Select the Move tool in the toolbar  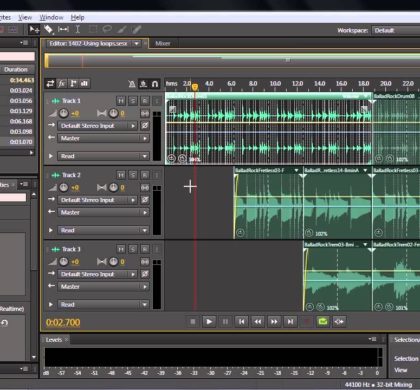[34, 30]
